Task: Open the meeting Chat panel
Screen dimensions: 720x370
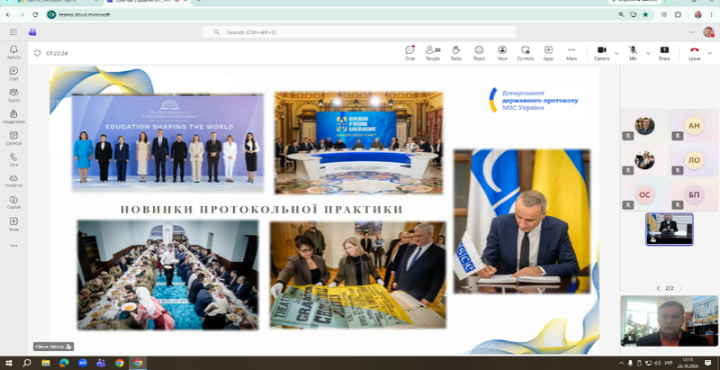Action: [x=410, y=53]
